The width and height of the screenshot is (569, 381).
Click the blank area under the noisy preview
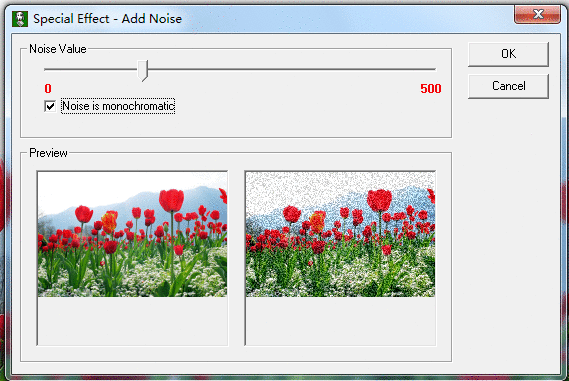point(340,321)
